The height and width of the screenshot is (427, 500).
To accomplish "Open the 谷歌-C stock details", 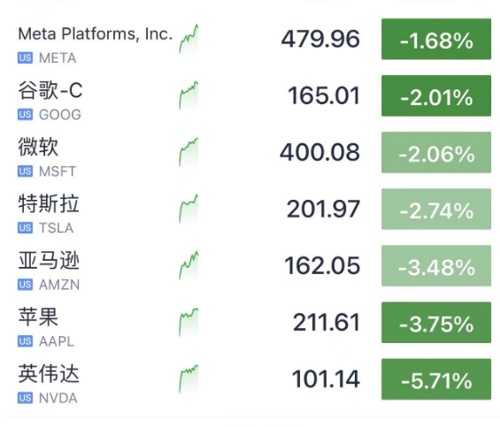I will (x=250, y=96).
